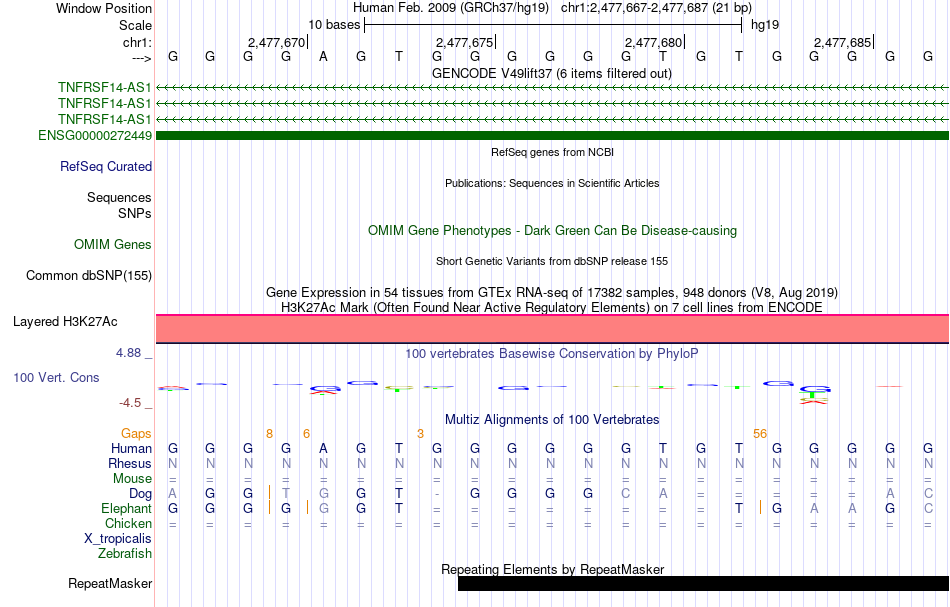Click the RefSeq Curated track label
Viewport: 950px width, 607px height.
(106, 167)
